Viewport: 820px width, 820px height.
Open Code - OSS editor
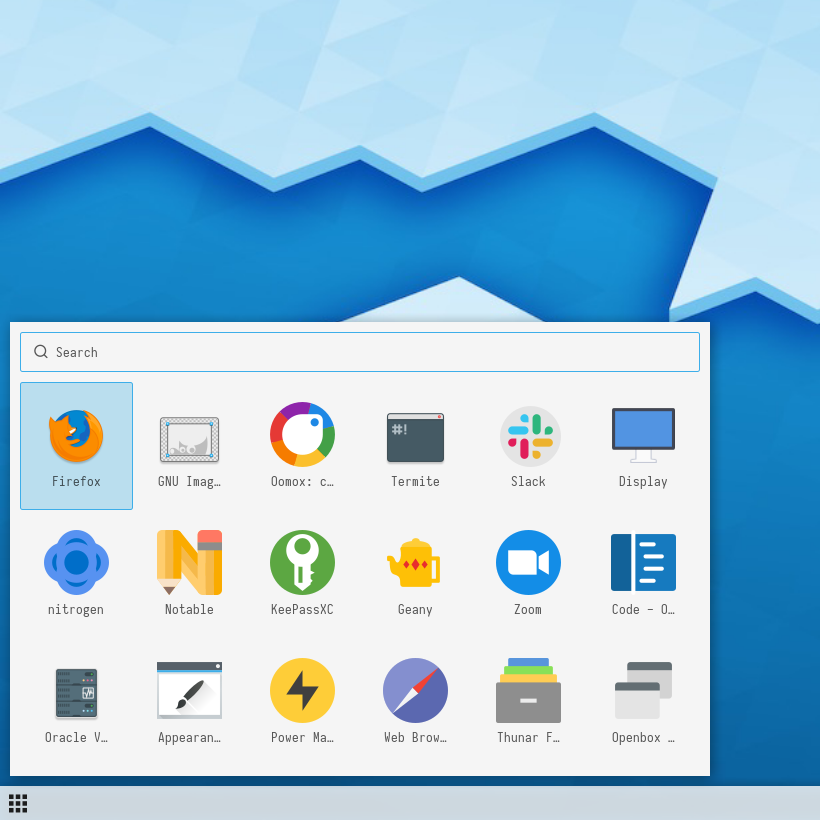coord(643,573)
